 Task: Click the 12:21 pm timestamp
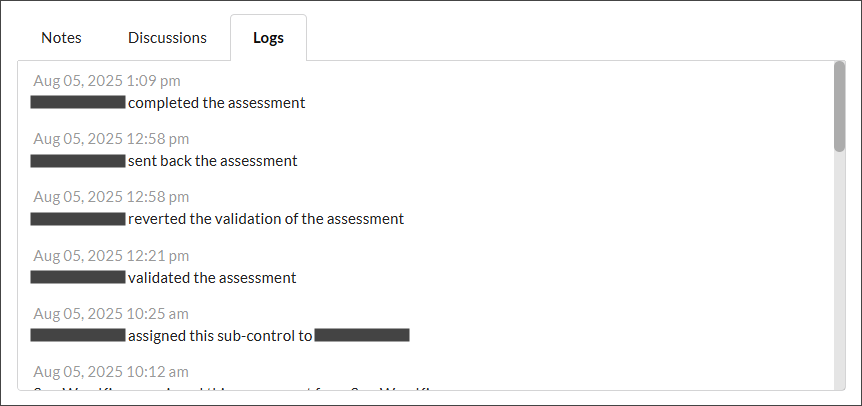click(111, 256)
